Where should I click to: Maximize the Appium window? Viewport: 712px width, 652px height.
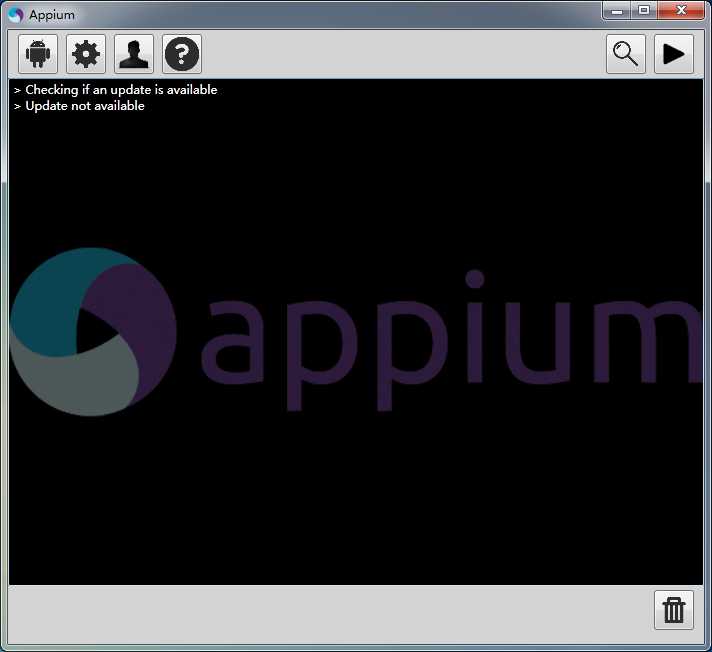[643, 10]
